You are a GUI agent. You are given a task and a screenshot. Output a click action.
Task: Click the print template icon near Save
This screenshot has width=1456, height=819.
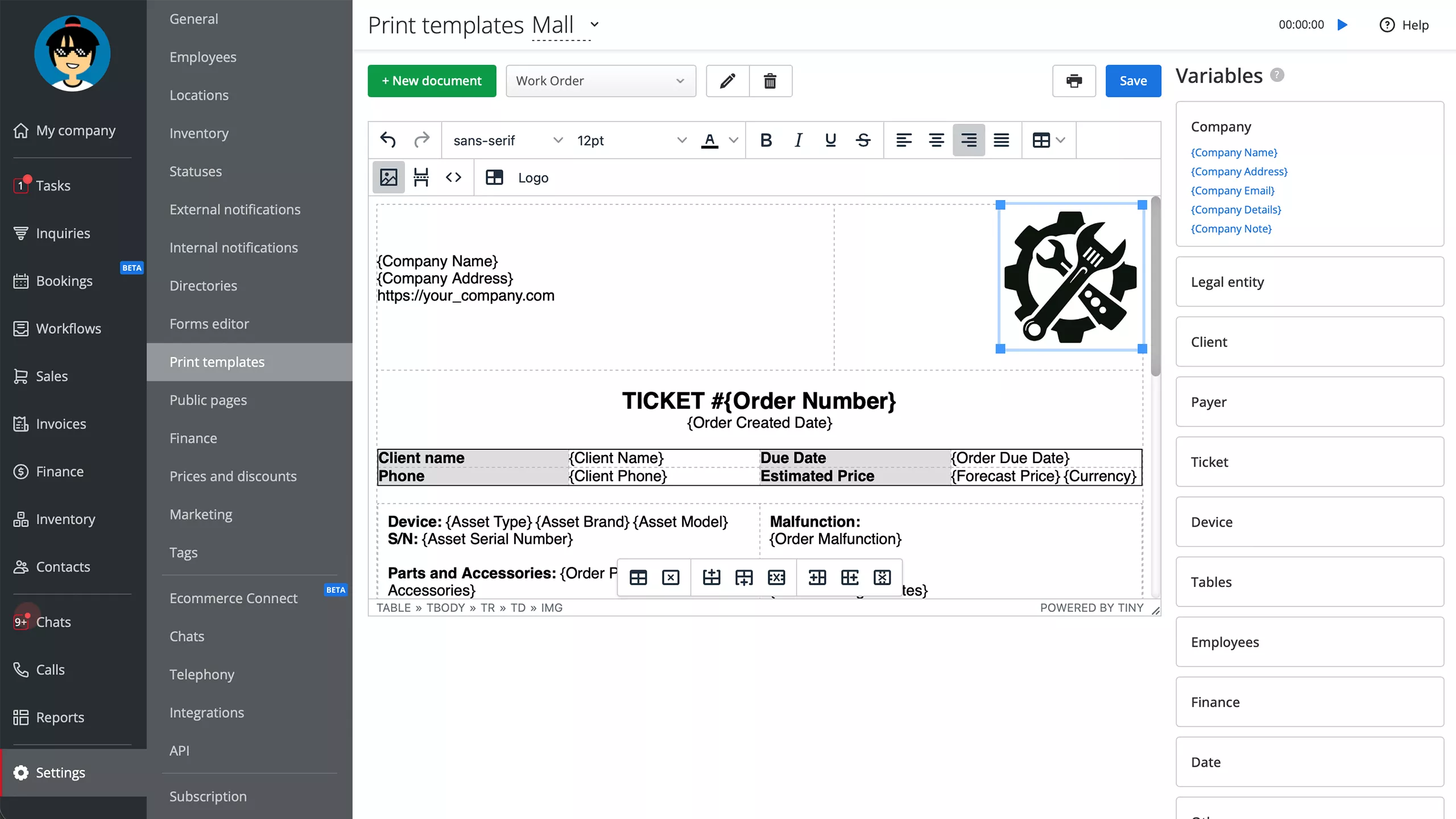1074,81
